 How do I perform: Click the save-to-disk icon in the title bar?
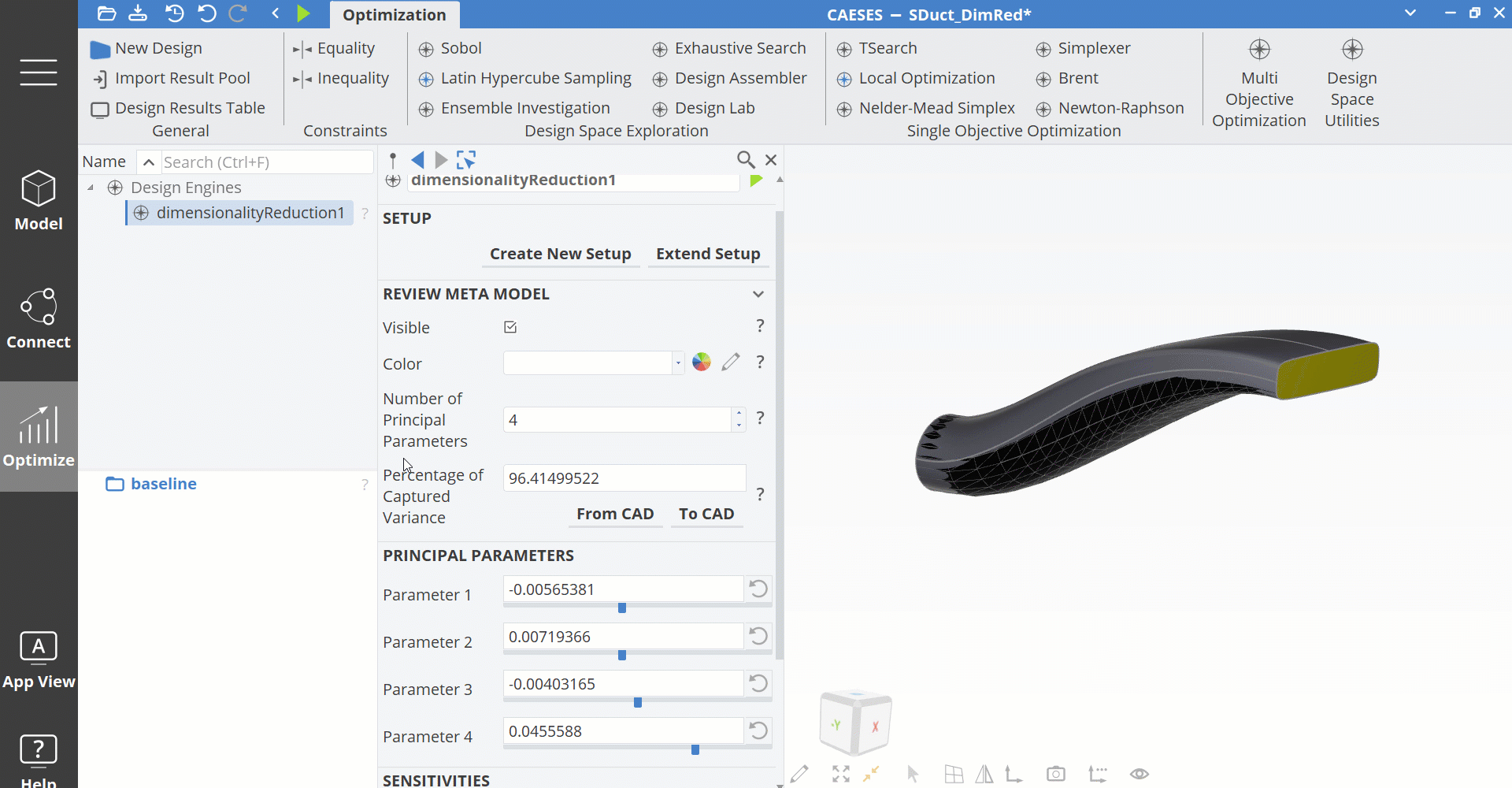[x=138, y=13]
